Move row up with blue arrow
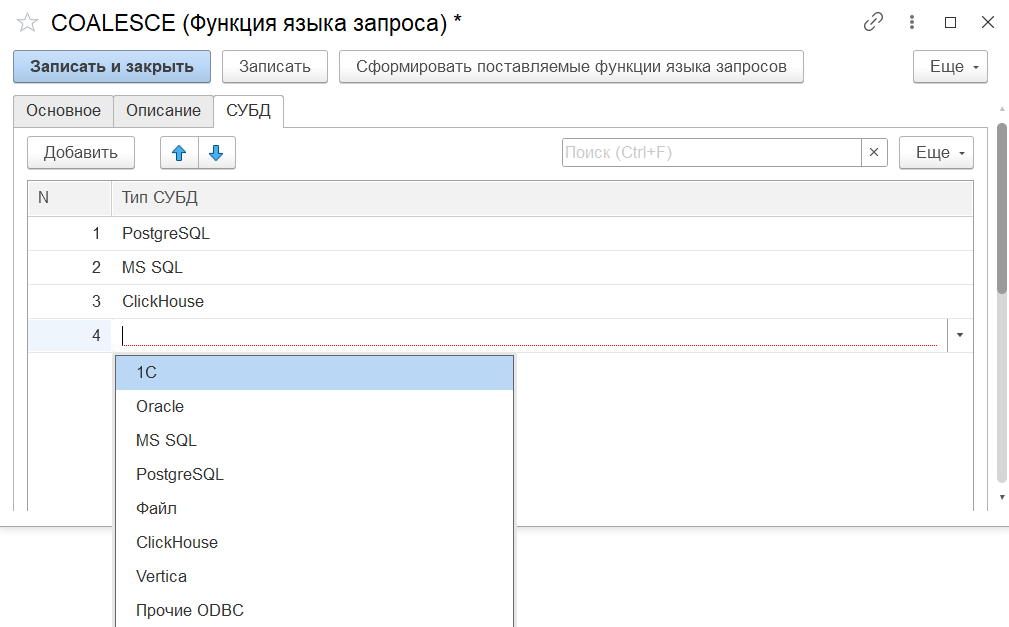The width and height of the screenshot is (1009, 627). pyautogui.click(x=180, y=153)
